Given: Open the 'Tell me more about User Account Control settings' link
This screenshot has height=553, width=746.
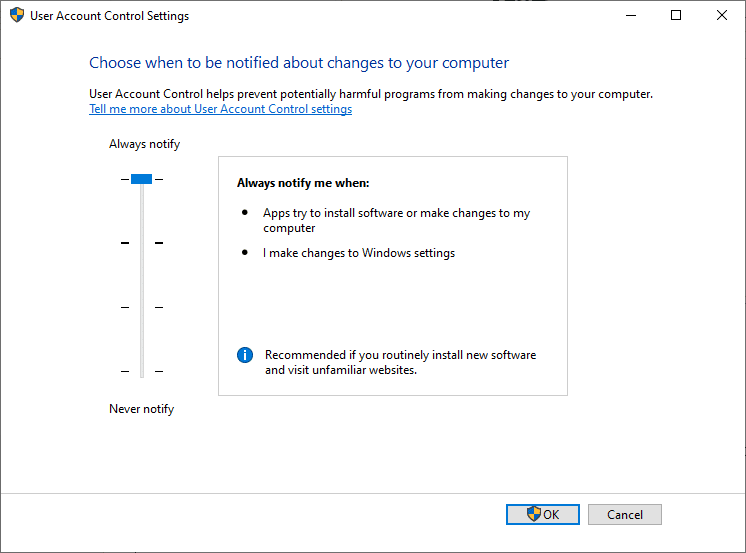Looking at the screenshot, I should click(x=220, y=109).
